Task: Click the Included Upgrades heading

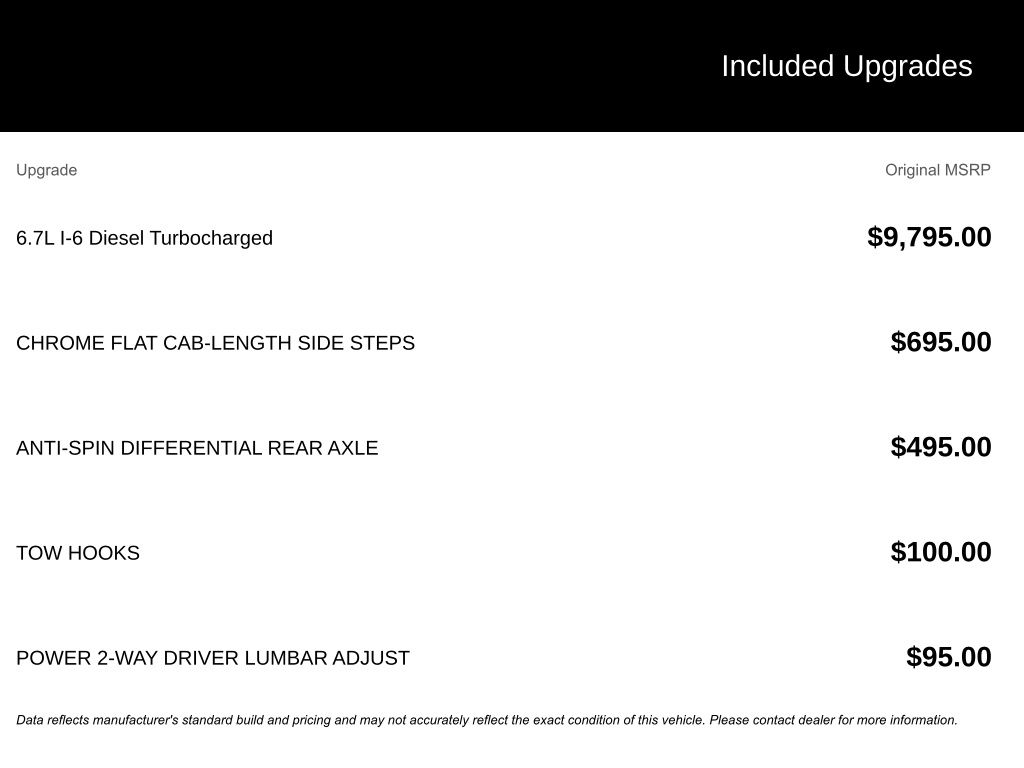Action: 846,66
